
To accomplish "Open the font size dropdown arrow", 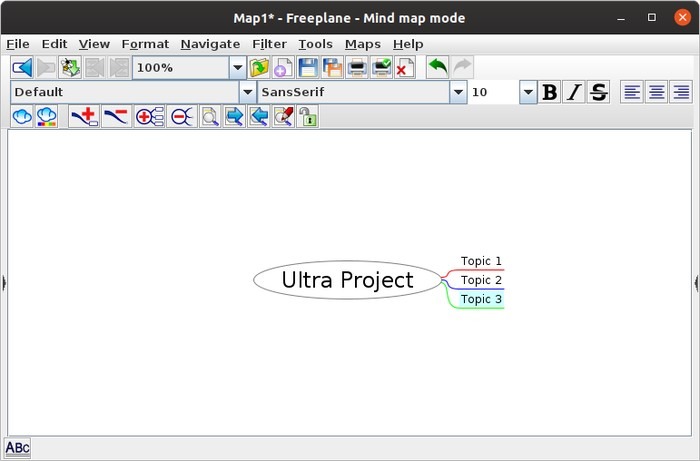I will 528,92.
